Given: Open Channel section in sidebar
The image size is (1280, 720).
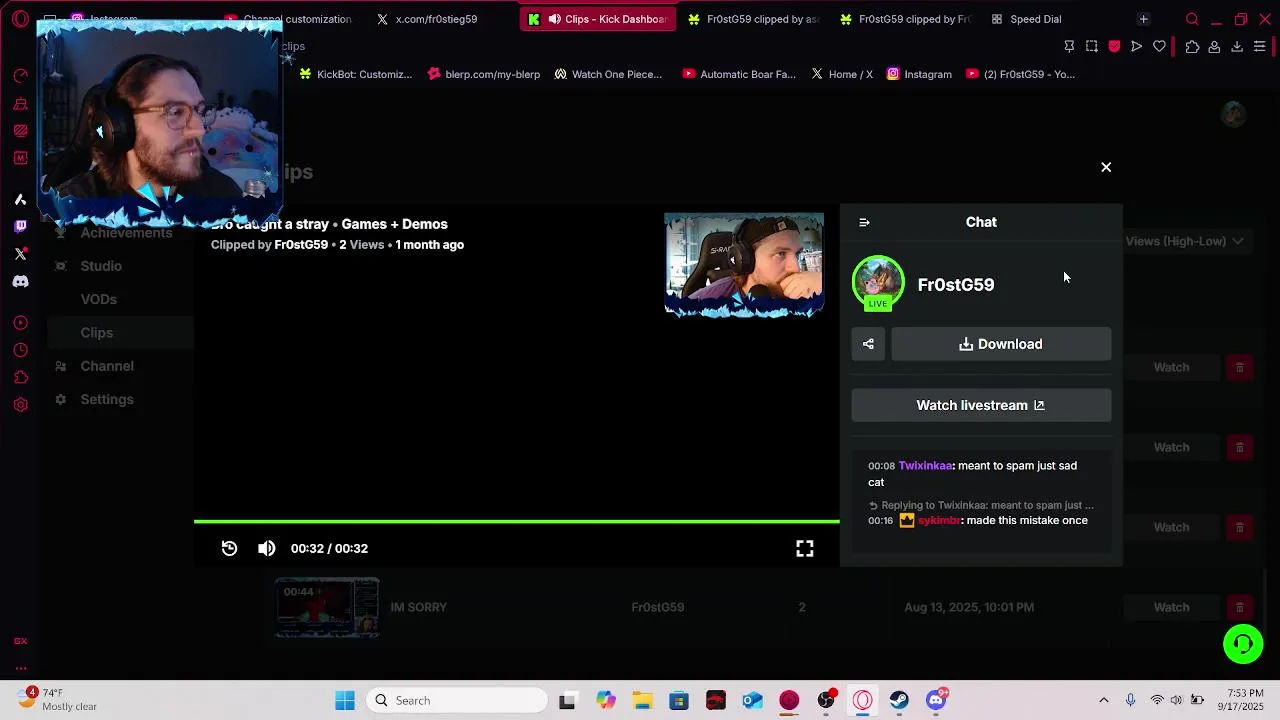Looking at the screenshot, I should pyautogui.click(x=107, y=366).
